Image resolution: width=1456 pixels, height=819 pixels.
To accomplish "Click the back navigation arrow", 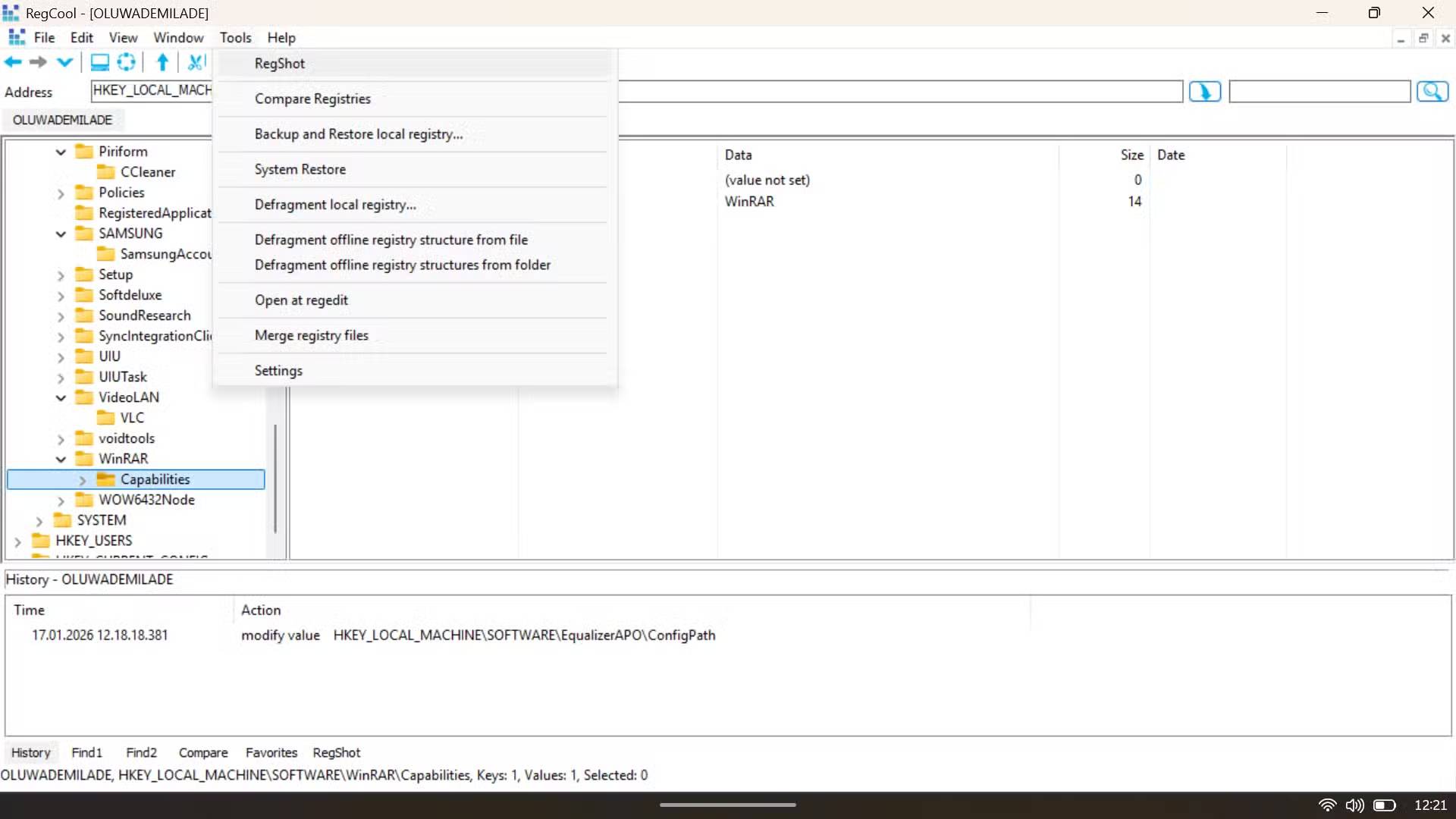I will [x=12, y=62].
